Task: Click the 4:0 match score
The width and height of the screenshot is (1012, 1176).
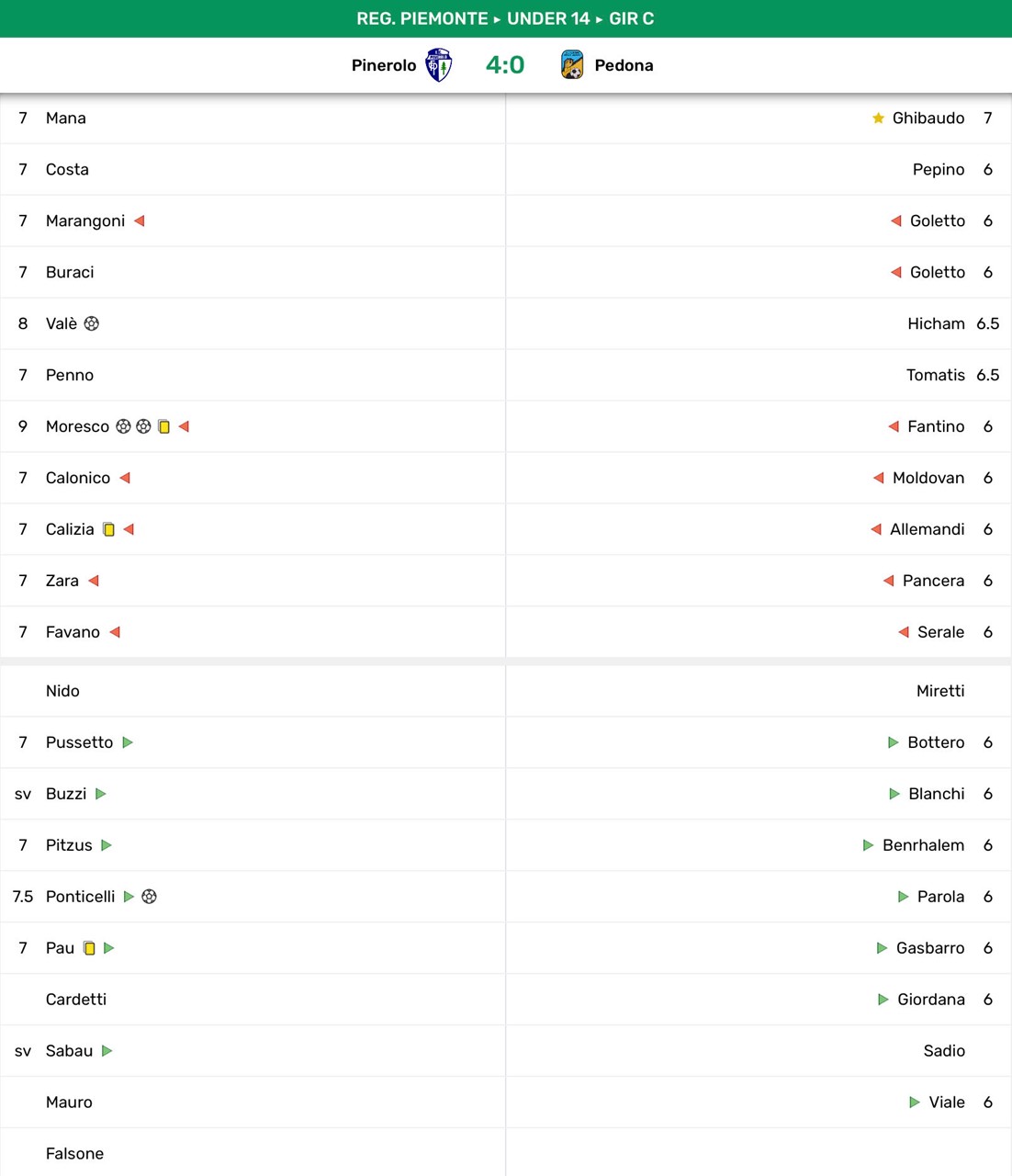Action: pyautogui.click(x=505, y=65)
